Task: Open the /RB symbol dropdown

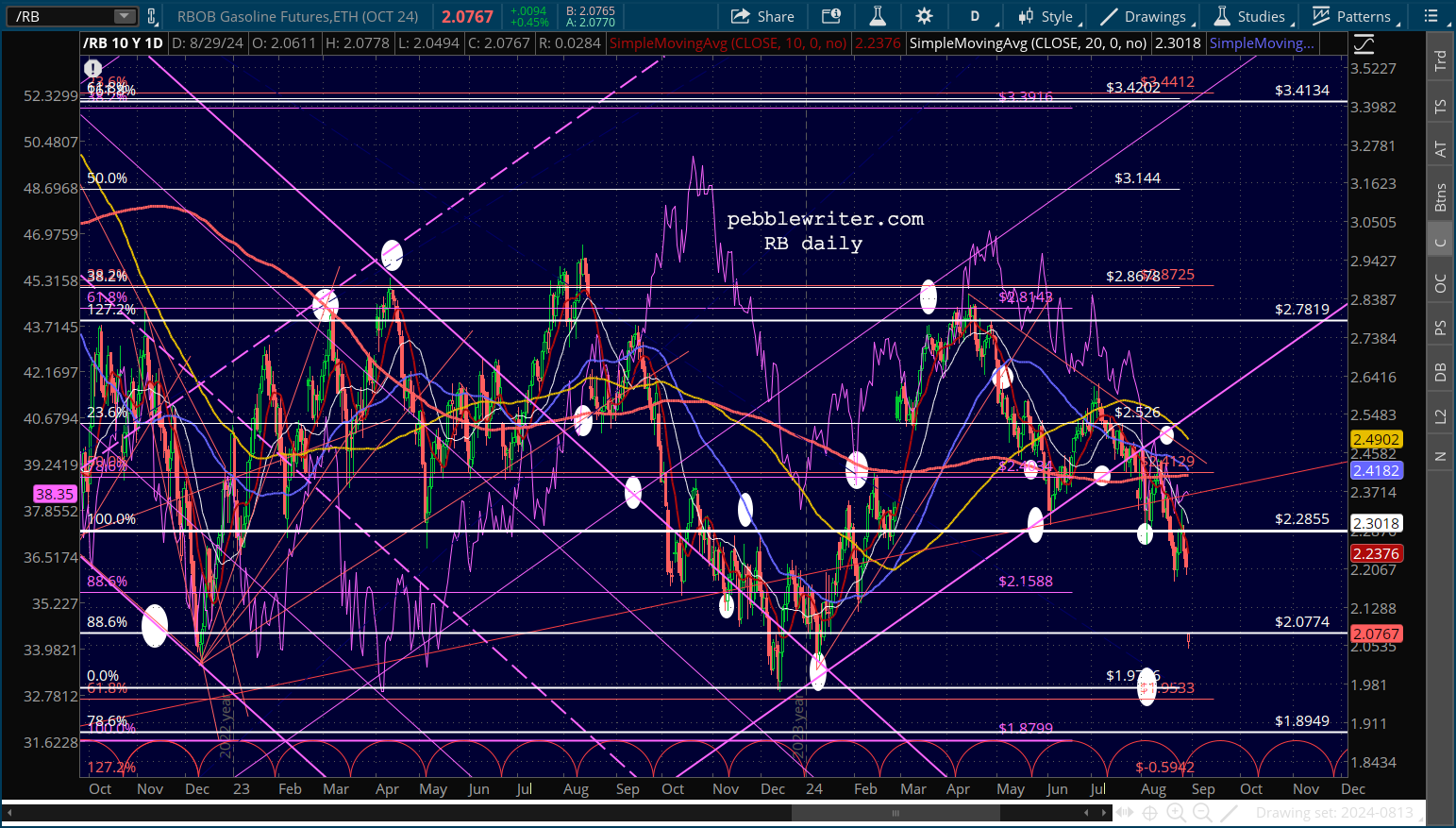Action: pyautogui.click(x=125, y=16)
